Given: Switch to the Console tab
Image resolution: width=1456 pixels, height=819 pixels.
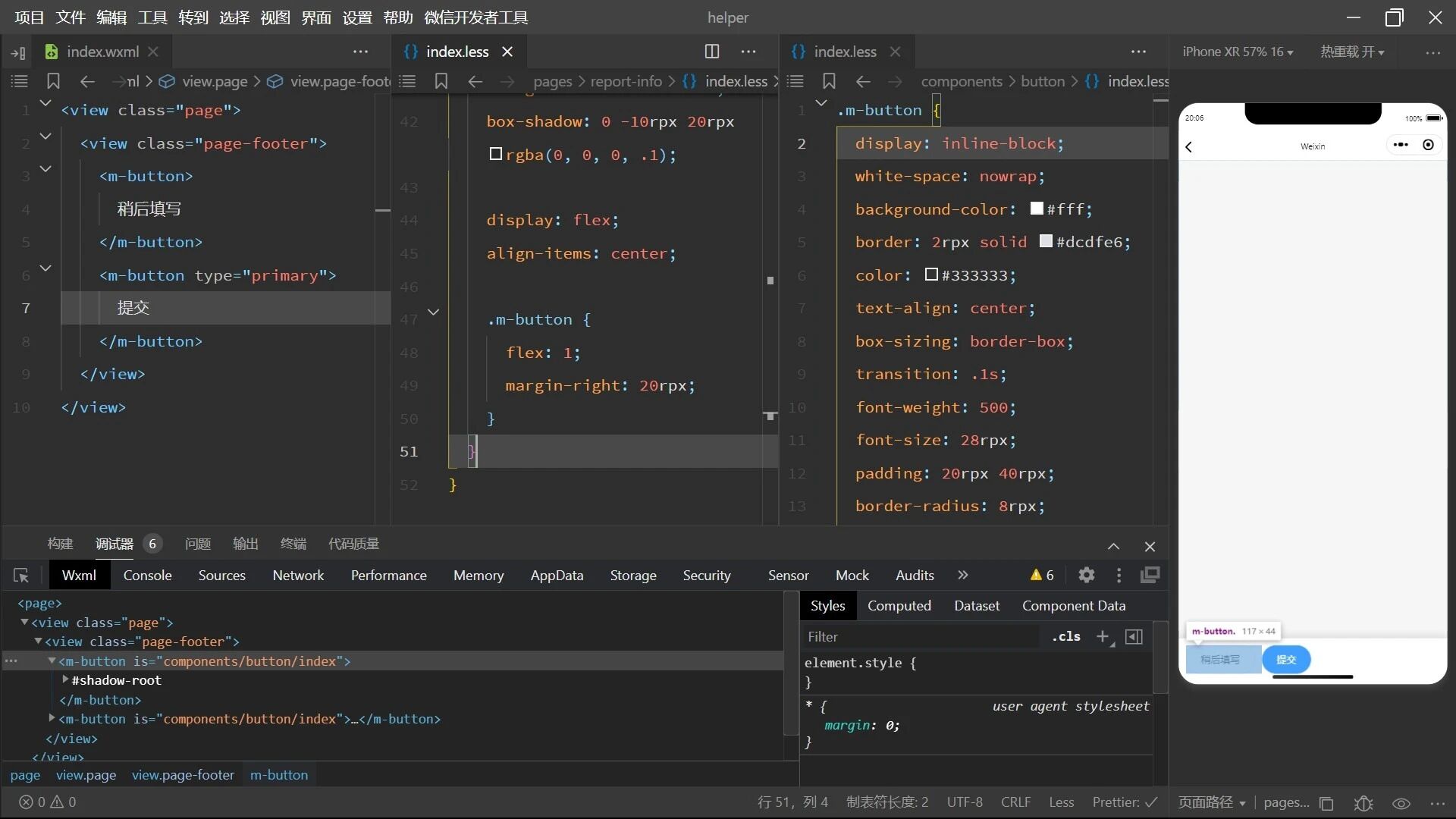Looking at the screenshot, I should (x=147, y=576).
